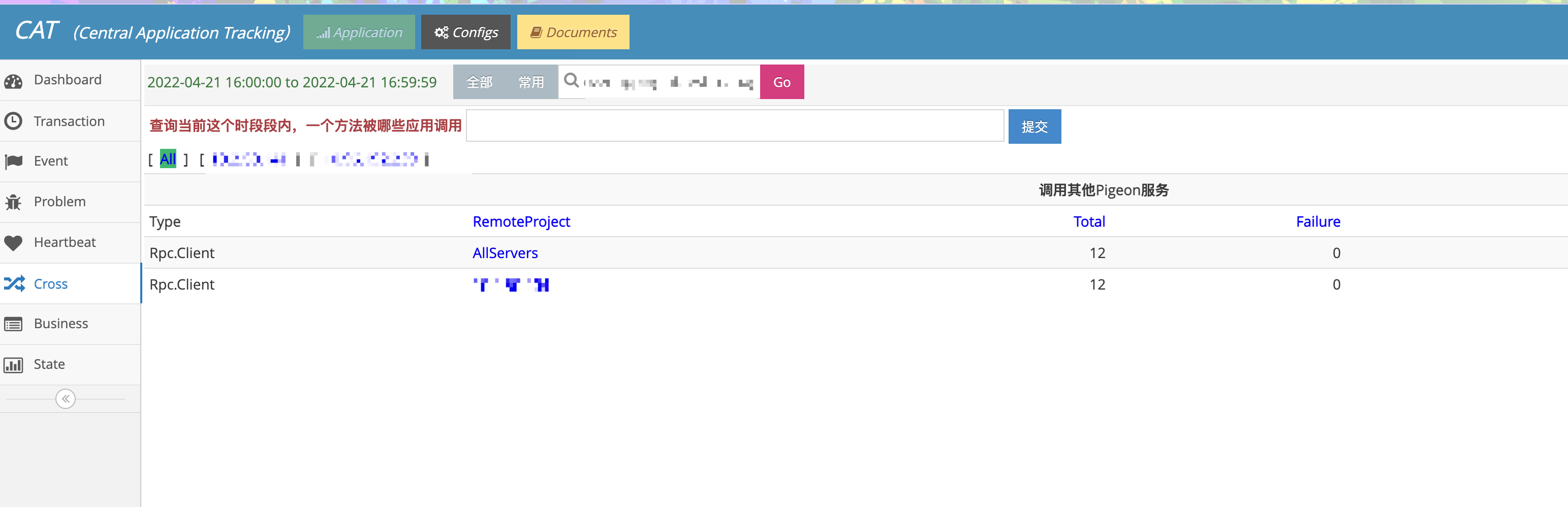Open the AllServers link
This screenshot has height=507, width=1568.
point(505,253)
